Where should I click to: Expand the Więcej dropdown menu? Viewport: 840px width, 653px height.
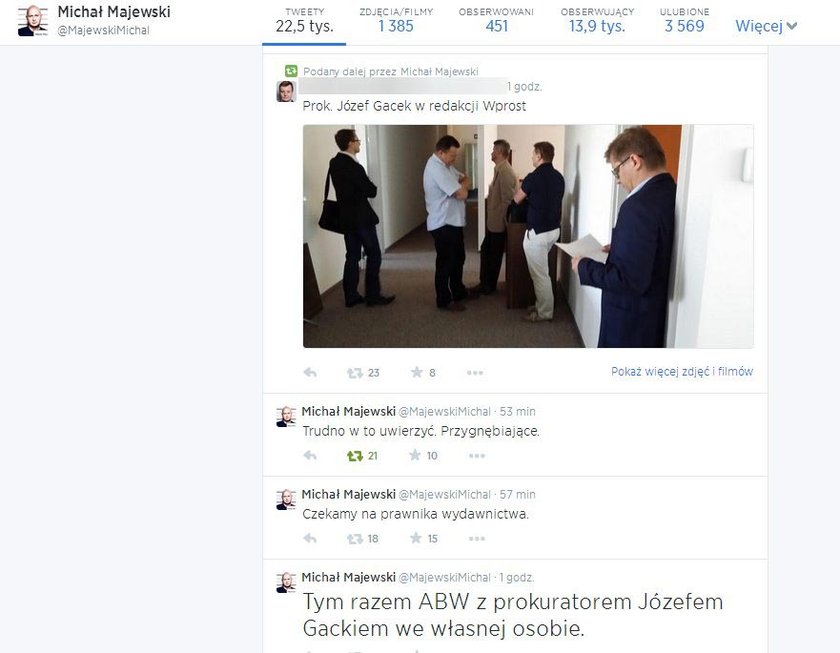pyautogui.click(x=766, y=26)
